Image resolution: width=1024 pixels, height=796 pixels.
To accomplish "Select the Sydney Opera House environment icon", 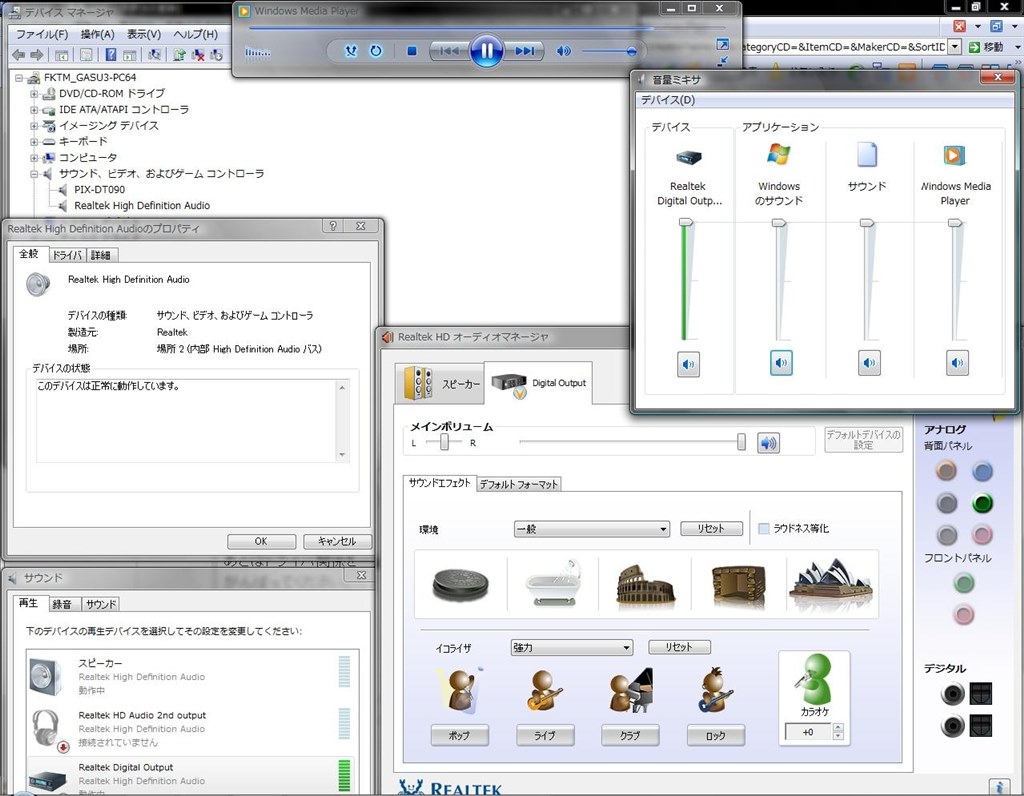I will point(831,583).
